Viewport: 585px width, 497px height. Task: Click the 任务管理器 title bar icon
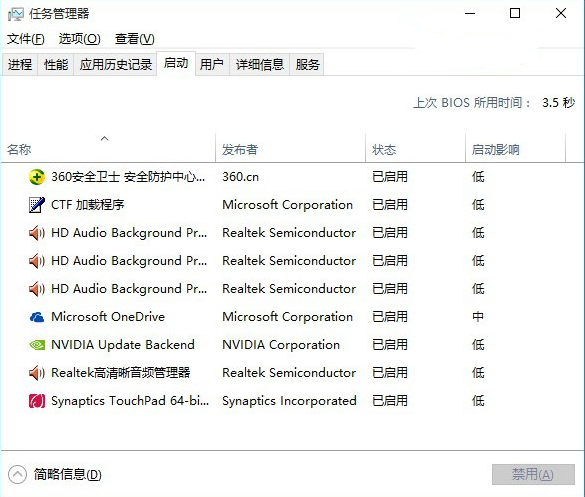pos(16,14)
